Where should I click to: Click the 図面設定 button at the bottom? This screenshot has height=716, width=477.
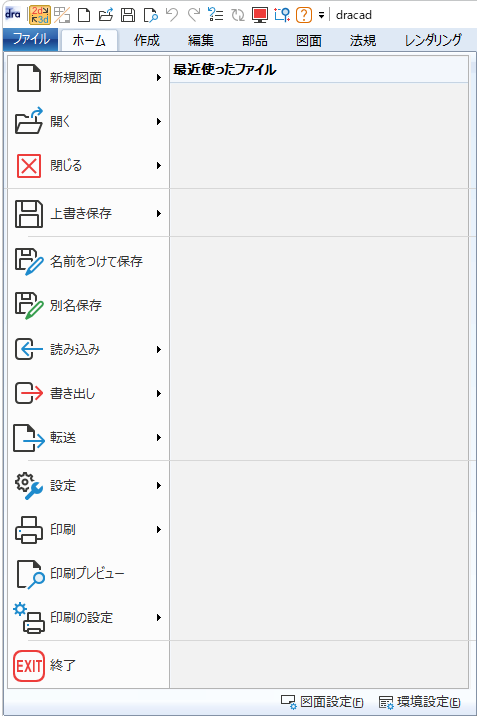tap(322, 702)
